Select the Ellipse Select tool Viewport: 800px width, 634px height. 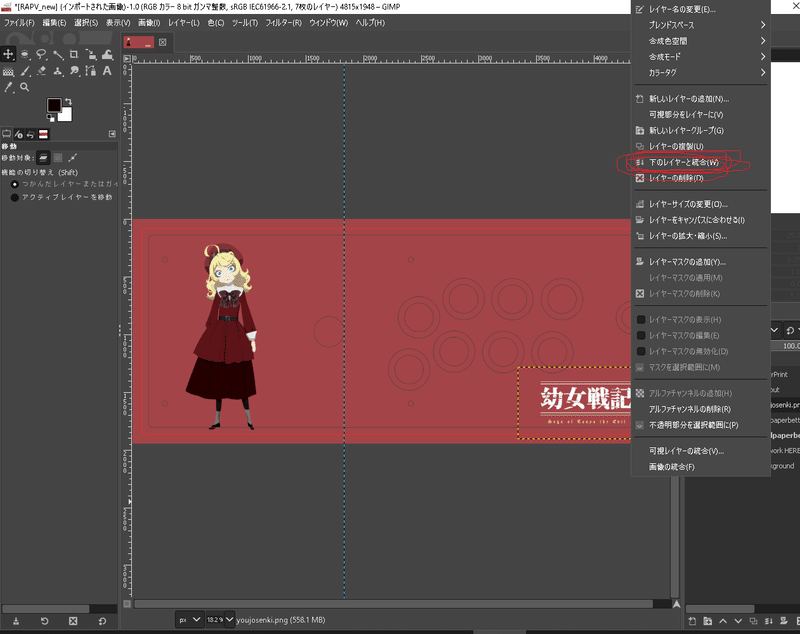(25, 55)
